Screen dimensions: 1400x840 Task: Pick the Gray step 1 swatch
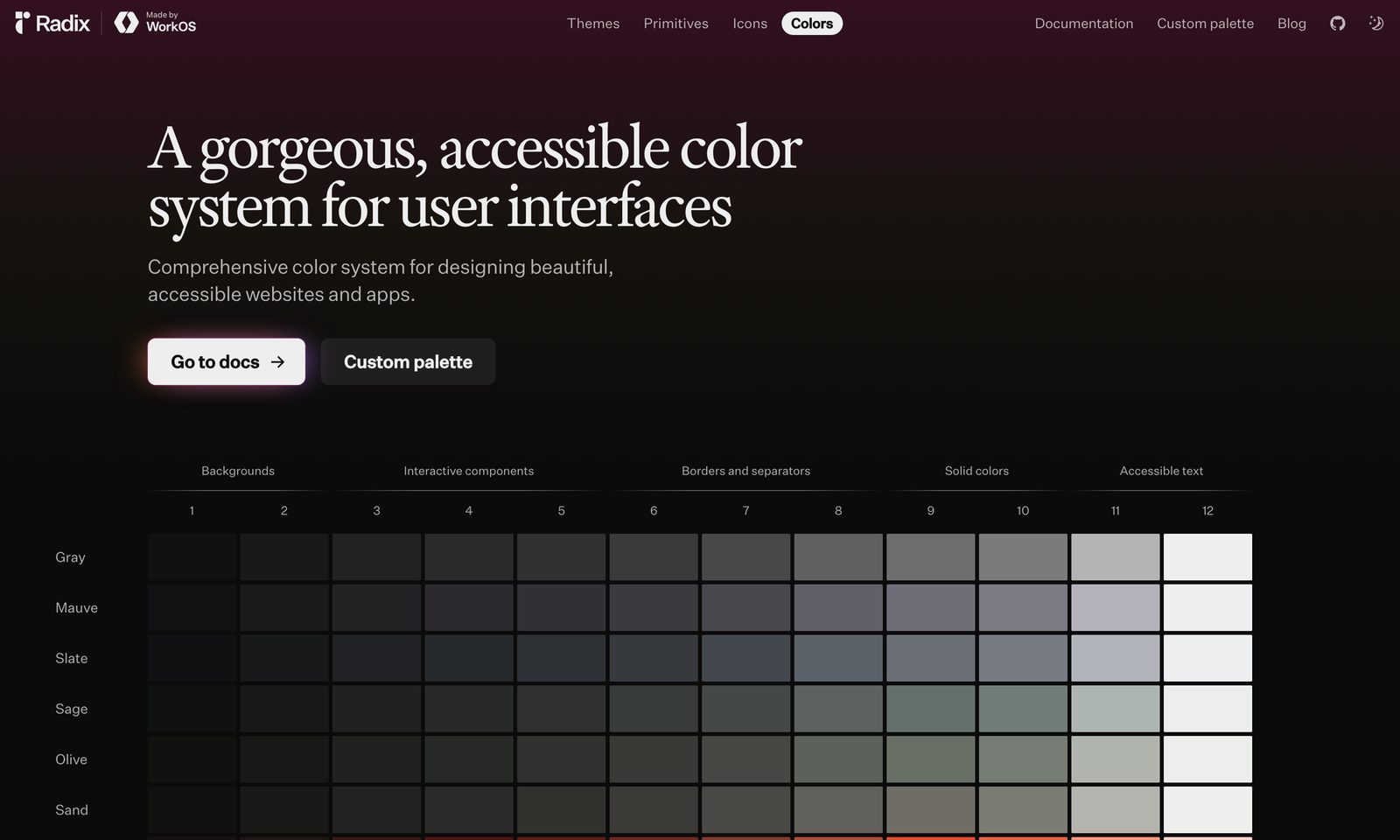point(192,557)
